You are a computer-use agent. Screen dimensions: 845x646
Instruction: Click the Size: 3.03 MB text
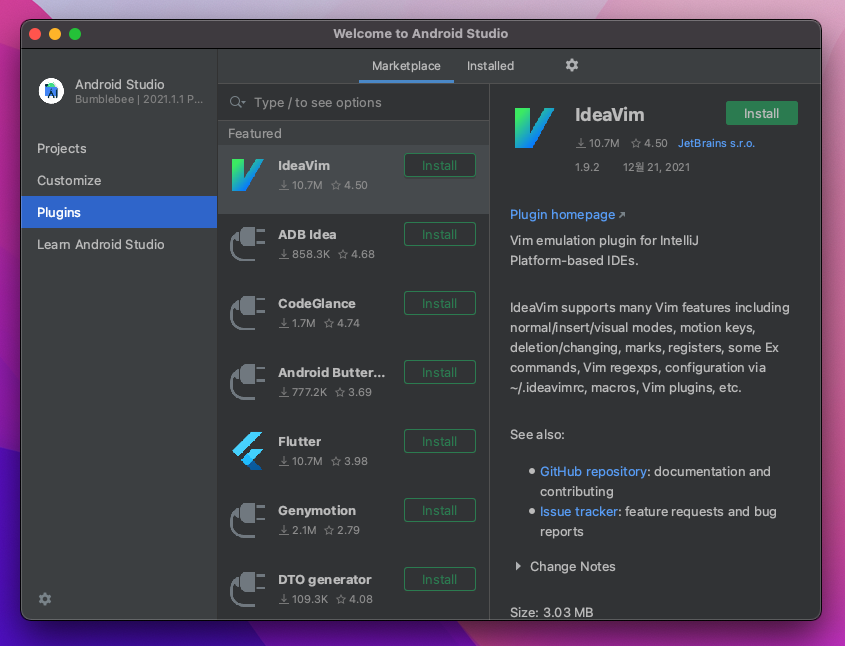tap(551, 613)
